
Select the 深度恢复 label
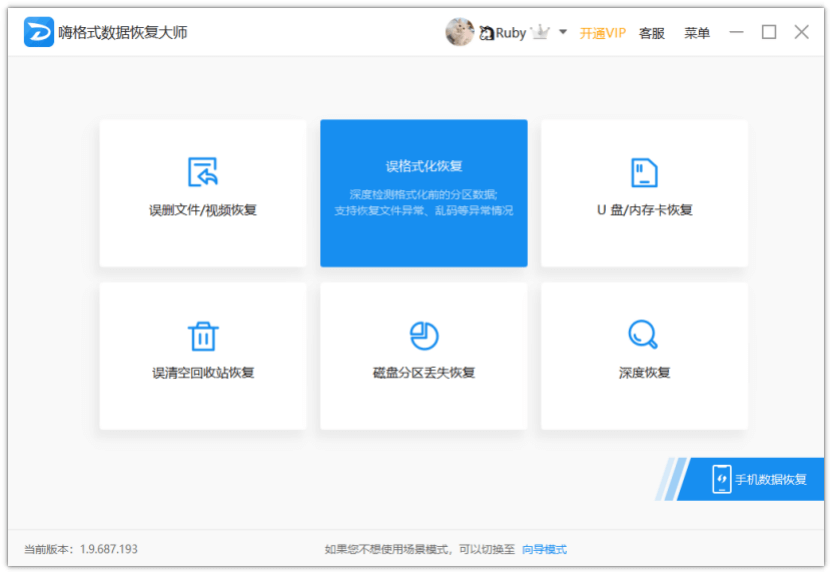tap(644, 373)
